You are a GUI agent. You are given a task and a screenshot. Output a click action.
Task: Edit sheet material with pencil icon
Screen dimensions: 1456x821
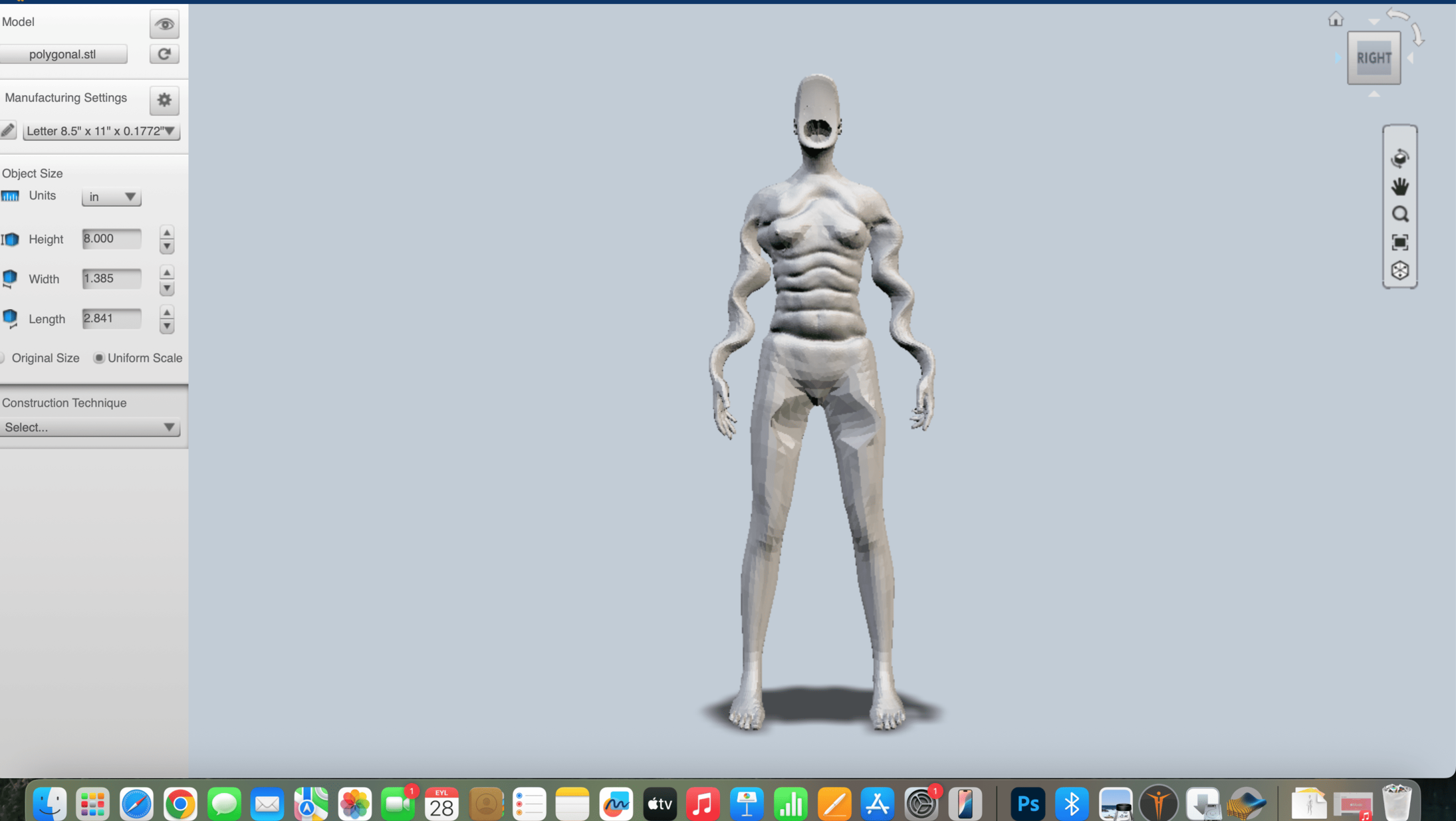click(8, 130)
